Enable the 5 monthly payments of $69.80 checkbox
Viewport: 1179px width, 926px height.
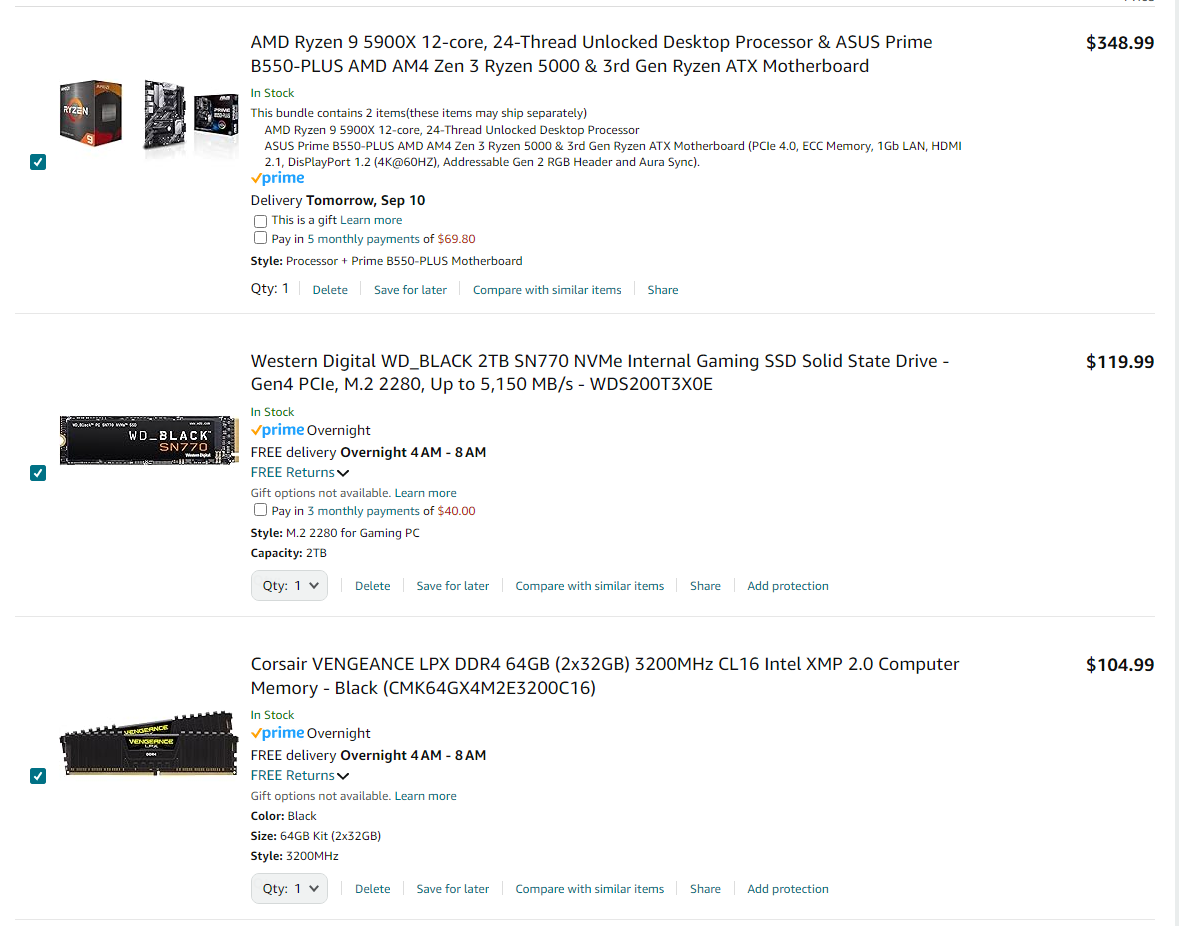(260, 238)
